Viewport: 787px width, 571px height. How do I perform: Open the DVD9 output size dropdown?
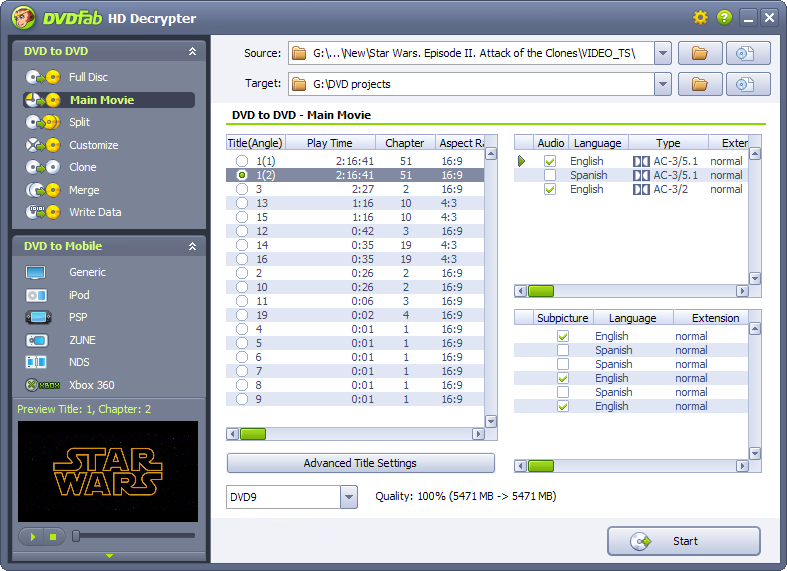348,497
